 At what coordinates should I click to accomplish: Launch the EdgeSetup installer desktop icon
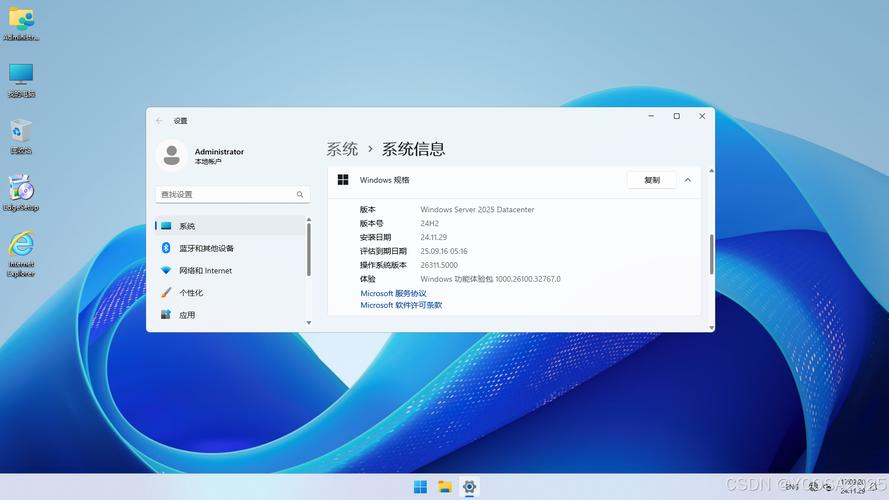pos(21,193)
